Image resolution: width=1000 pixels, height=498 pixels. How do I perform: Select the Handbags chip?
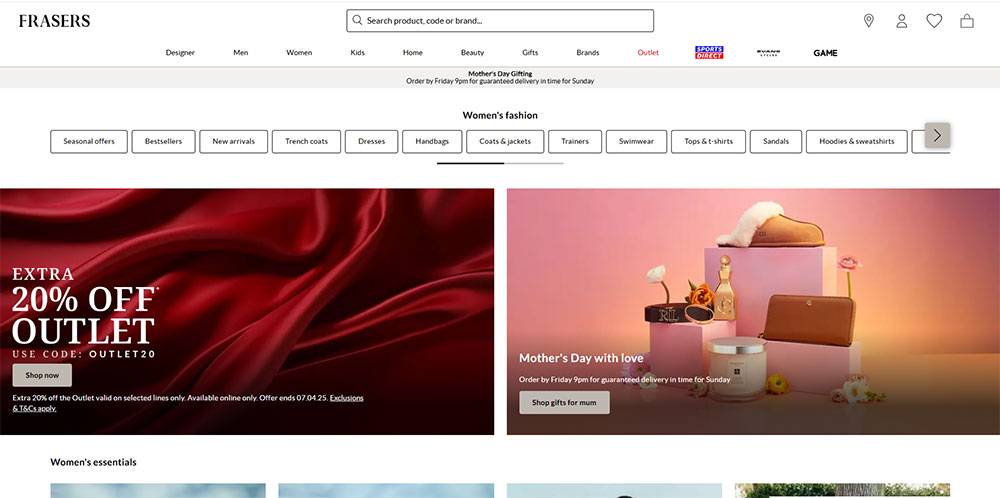(432, 142)
